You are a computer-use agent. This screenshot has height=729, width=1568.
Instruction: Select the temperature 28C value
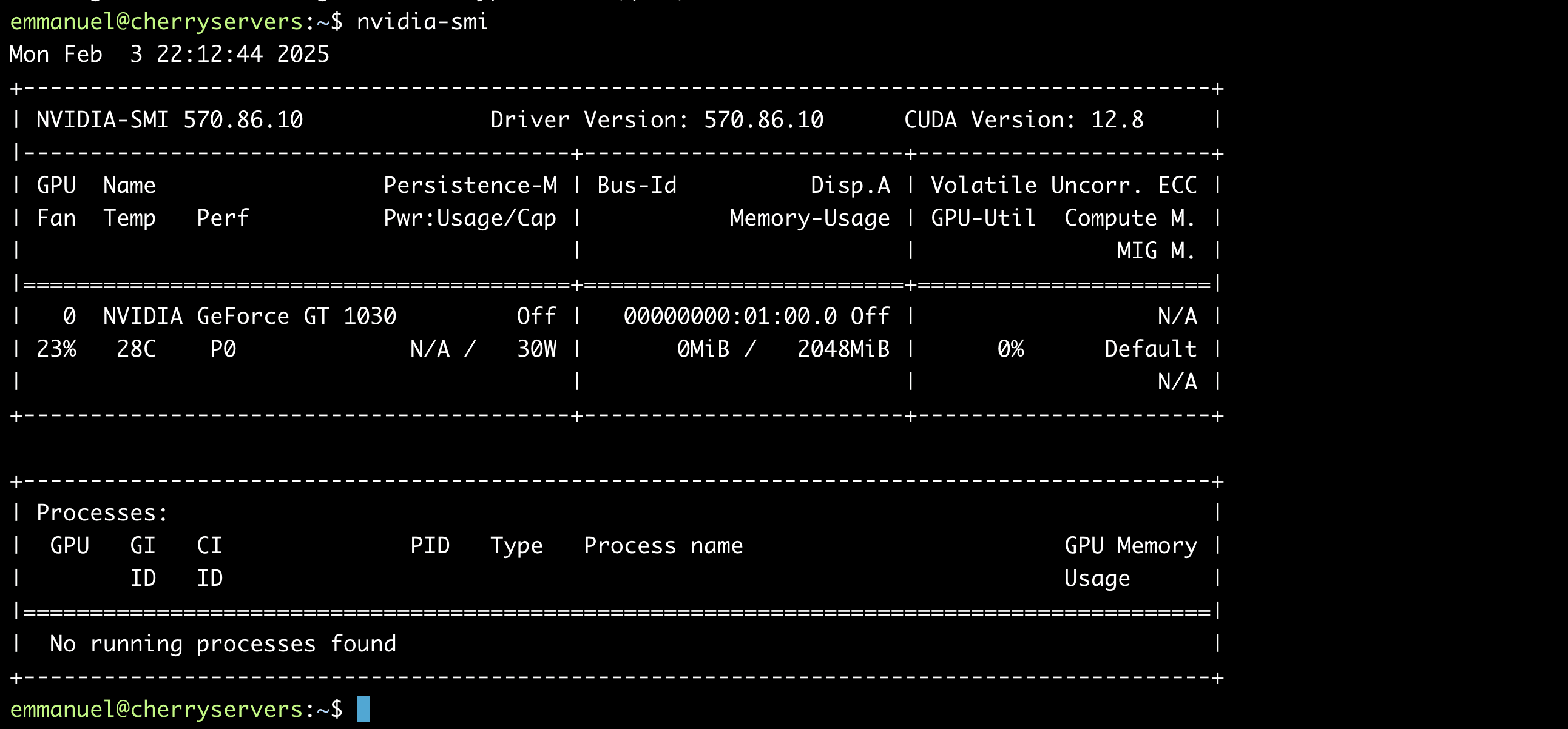[x=135, y=348]
